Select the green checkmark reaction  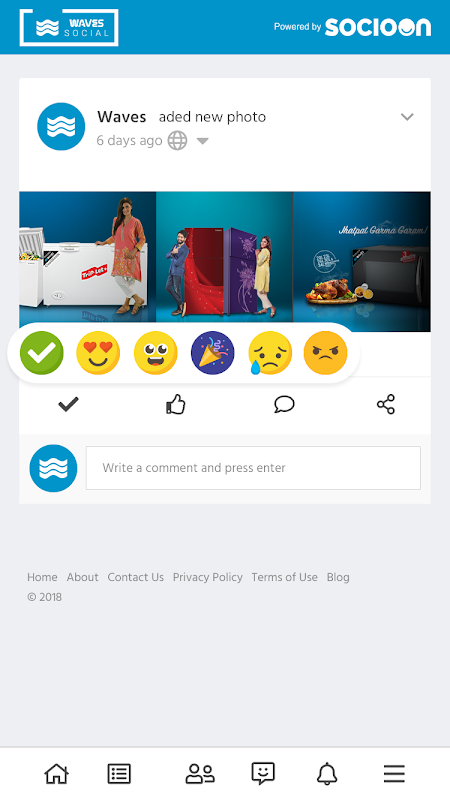[42, 353]
